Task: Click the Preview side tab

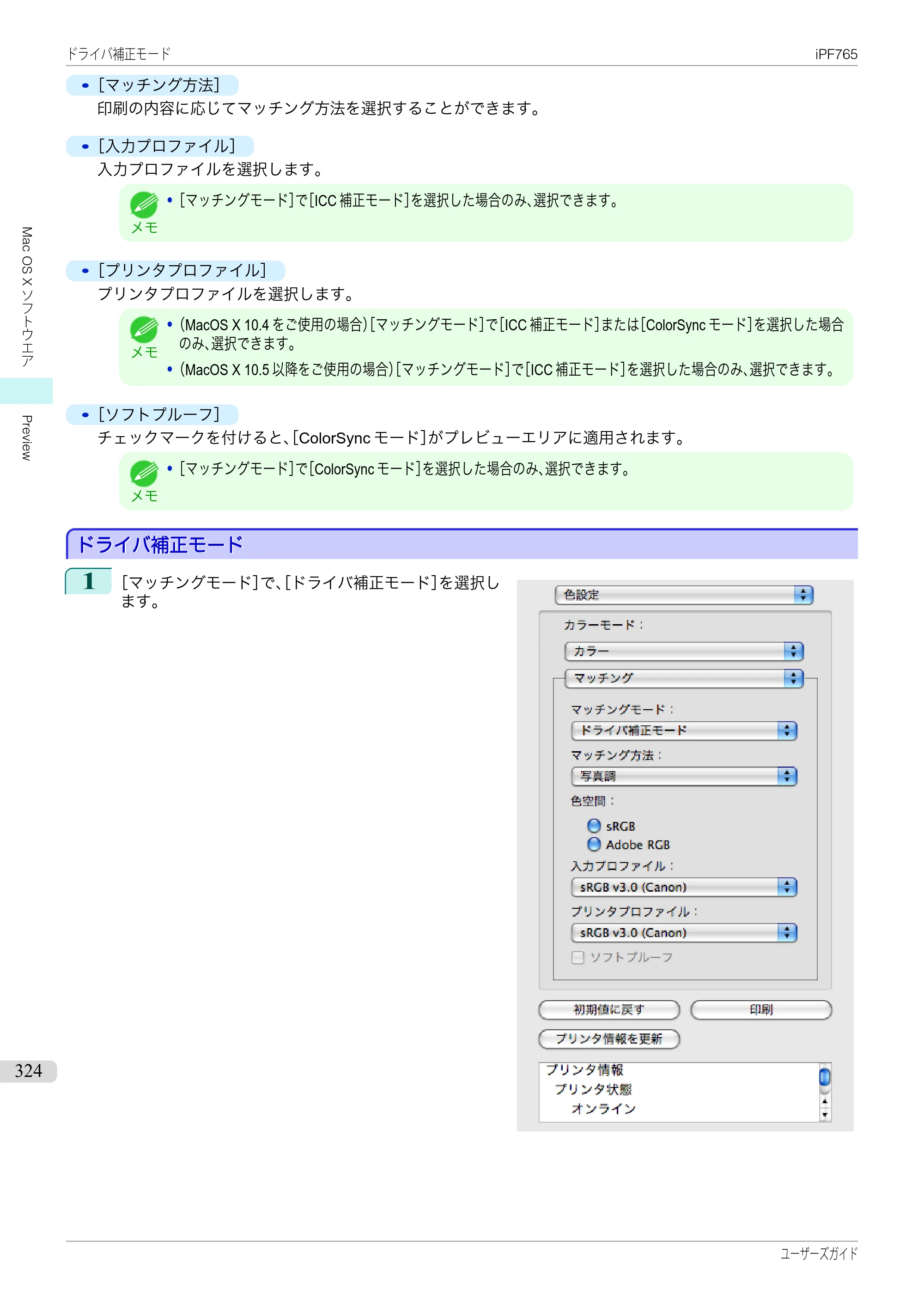Action: tap(26, 438)
